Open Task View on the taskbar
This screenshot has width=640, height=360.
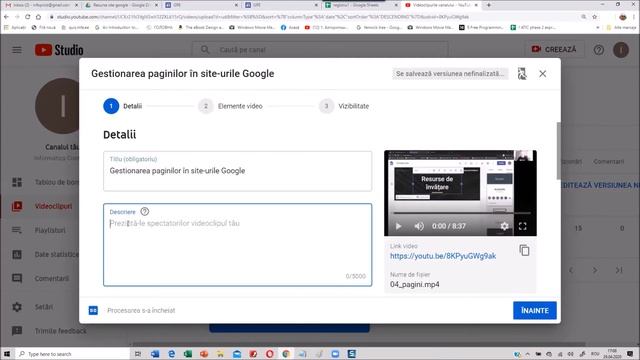pos(138,354)
